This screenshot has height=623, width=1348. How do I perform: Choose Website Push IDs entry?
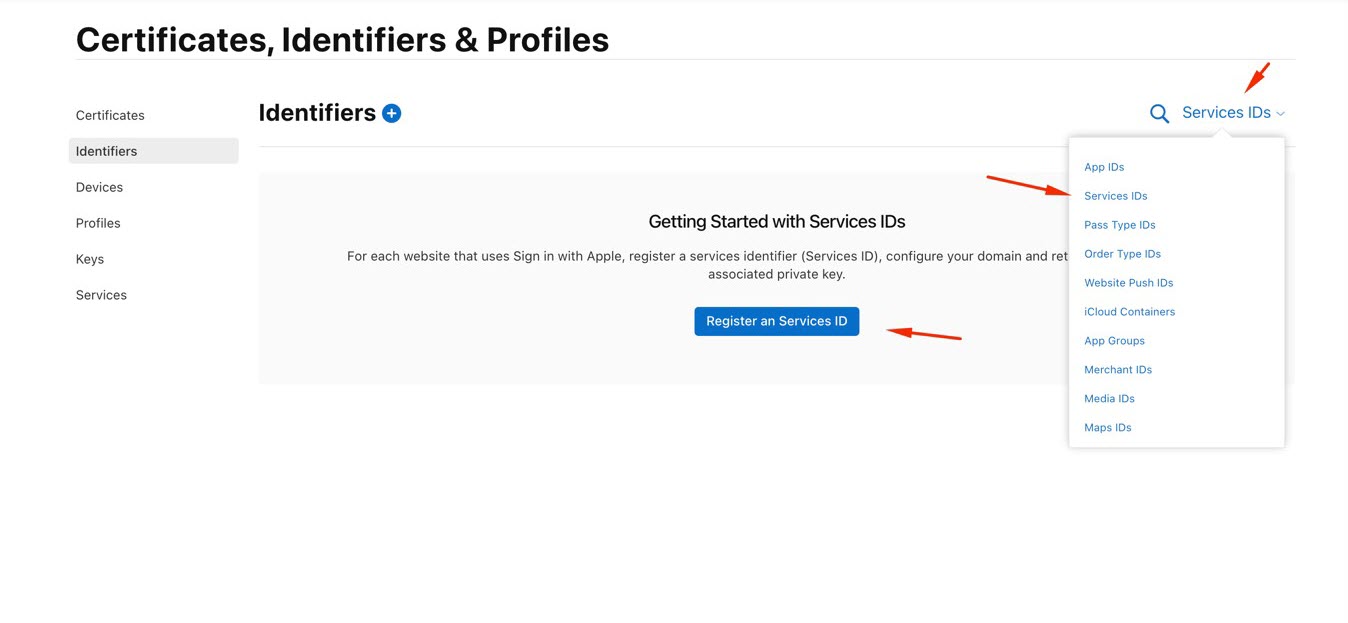coord(1129,283)
